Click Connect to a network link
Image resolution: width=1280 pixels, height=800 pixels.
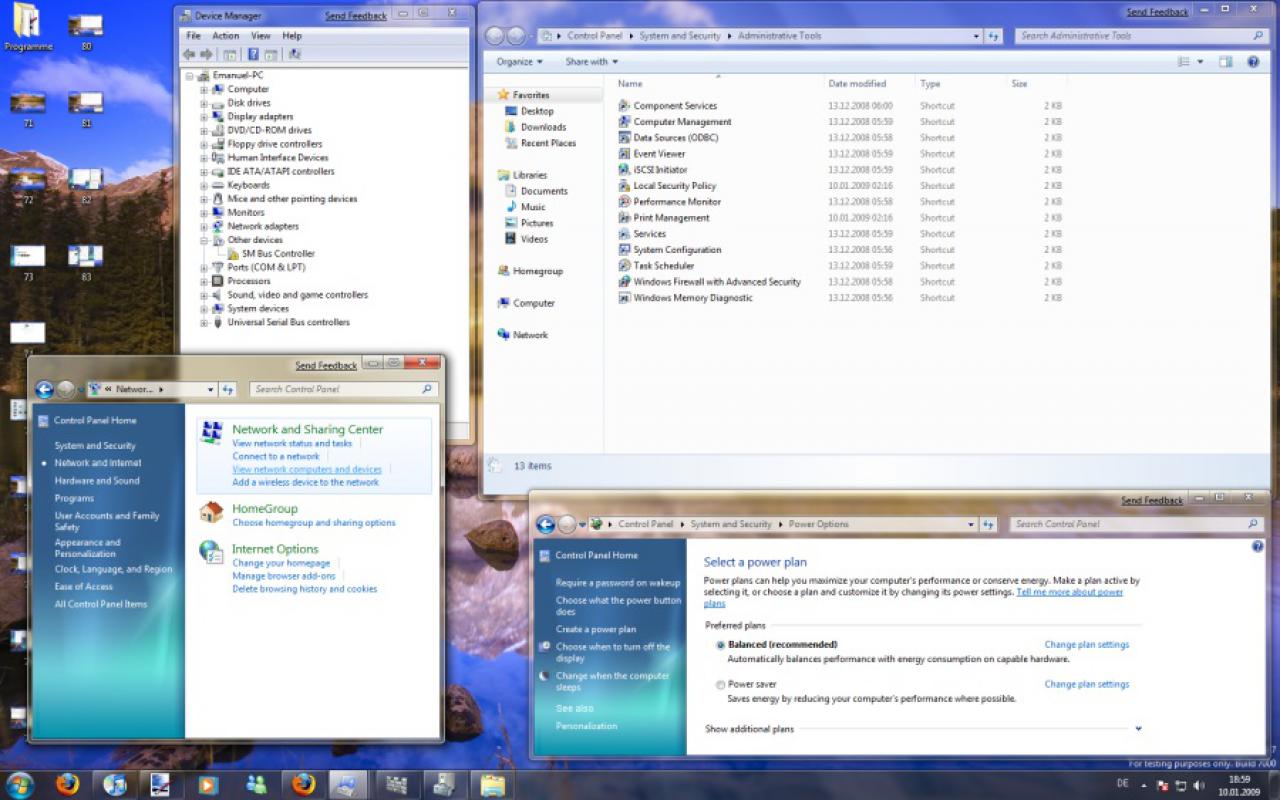click(x=276, y=456)
